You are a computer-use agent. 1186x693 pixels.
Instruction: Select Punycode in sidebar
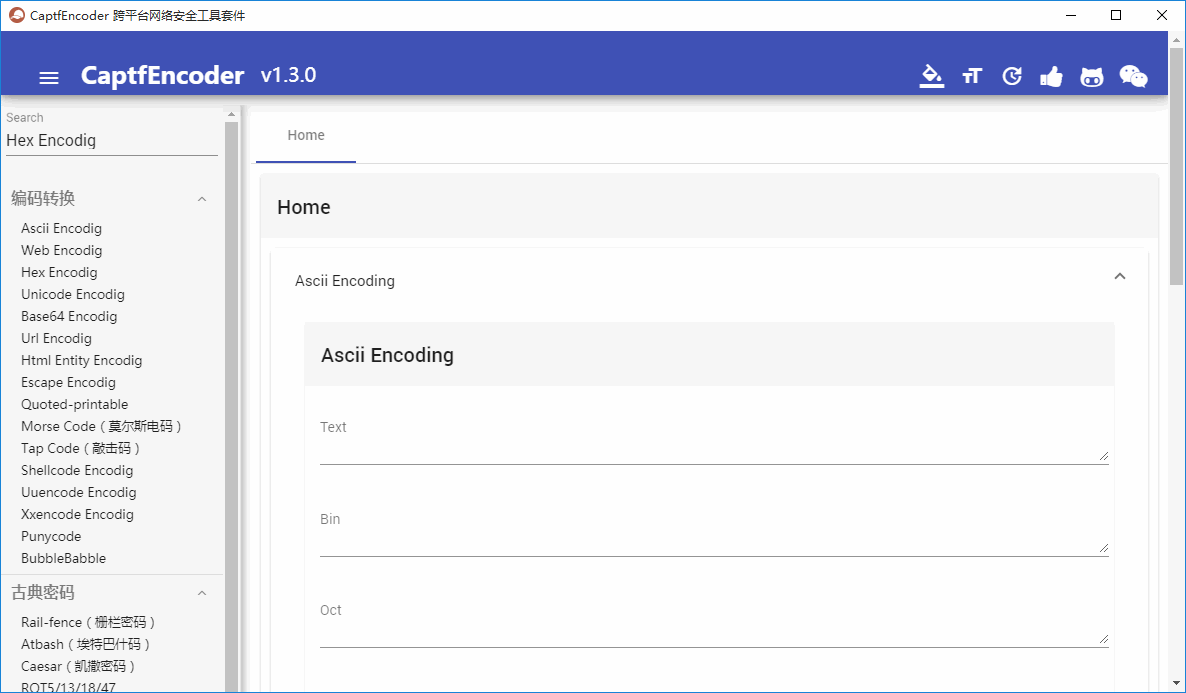(x=51, y=536)
